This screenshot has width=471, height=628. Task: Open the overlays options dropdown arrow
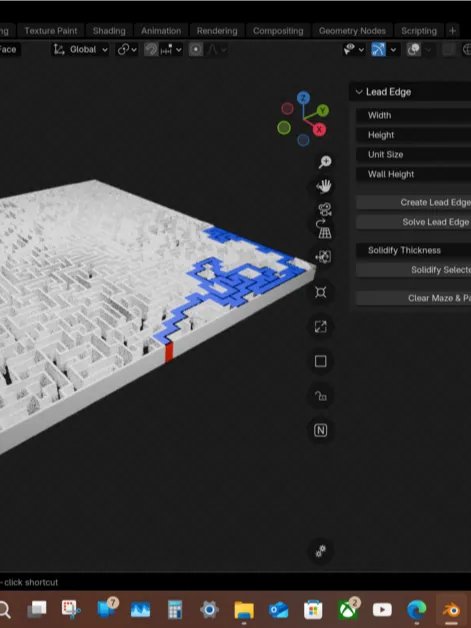[429, 50]
